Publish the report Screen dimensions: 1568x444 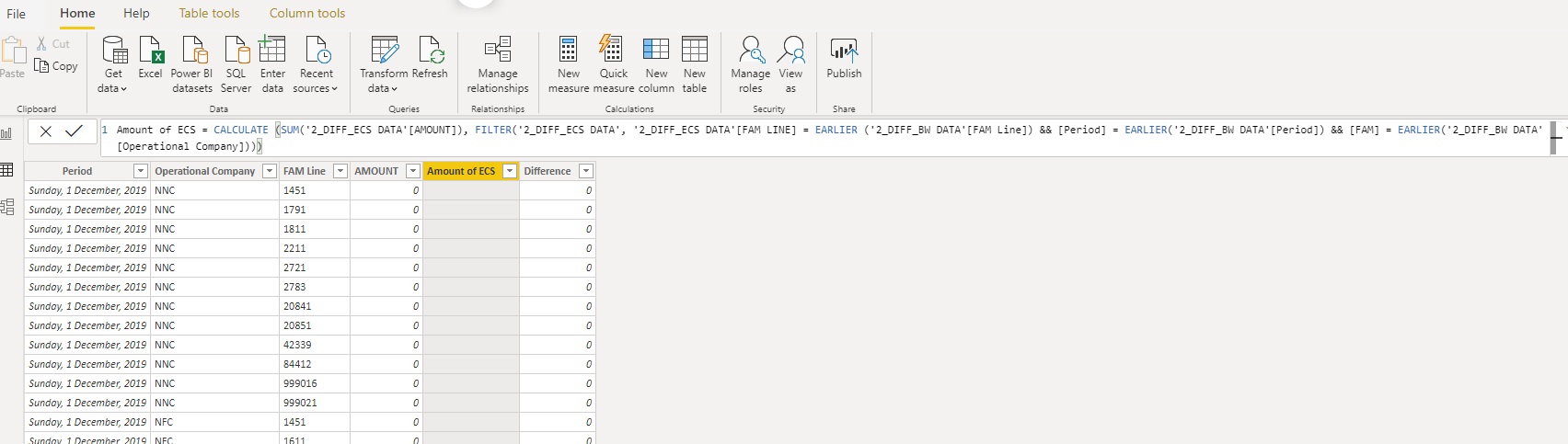[x=844, y=58]
